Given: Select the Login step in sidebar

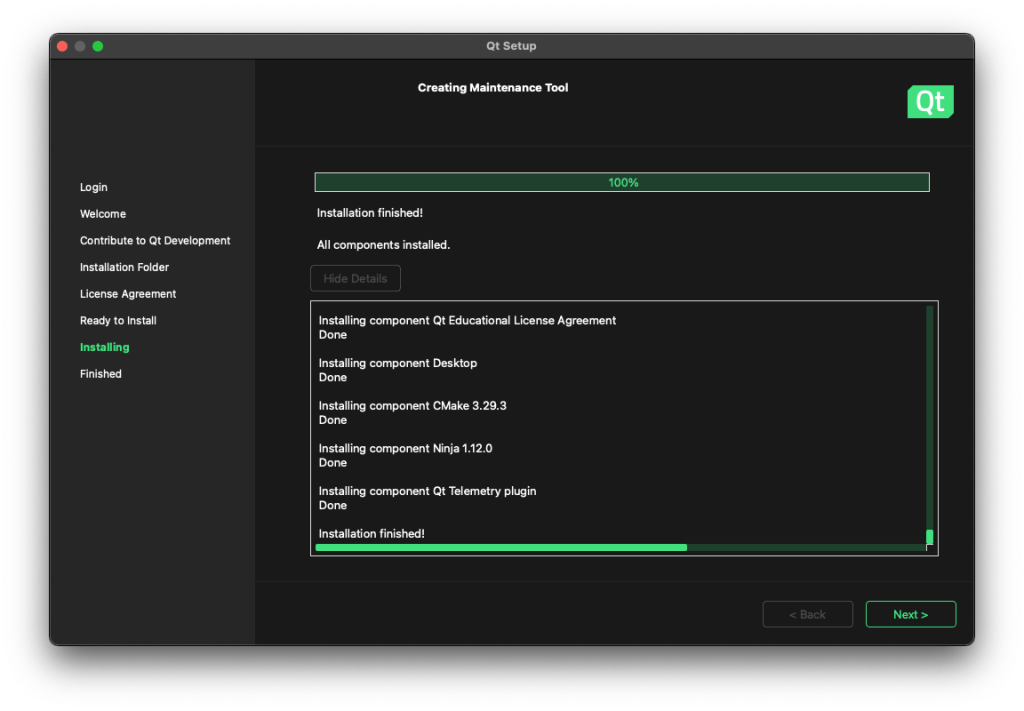Looking at the screenshot, I should [x=94, y=187].
